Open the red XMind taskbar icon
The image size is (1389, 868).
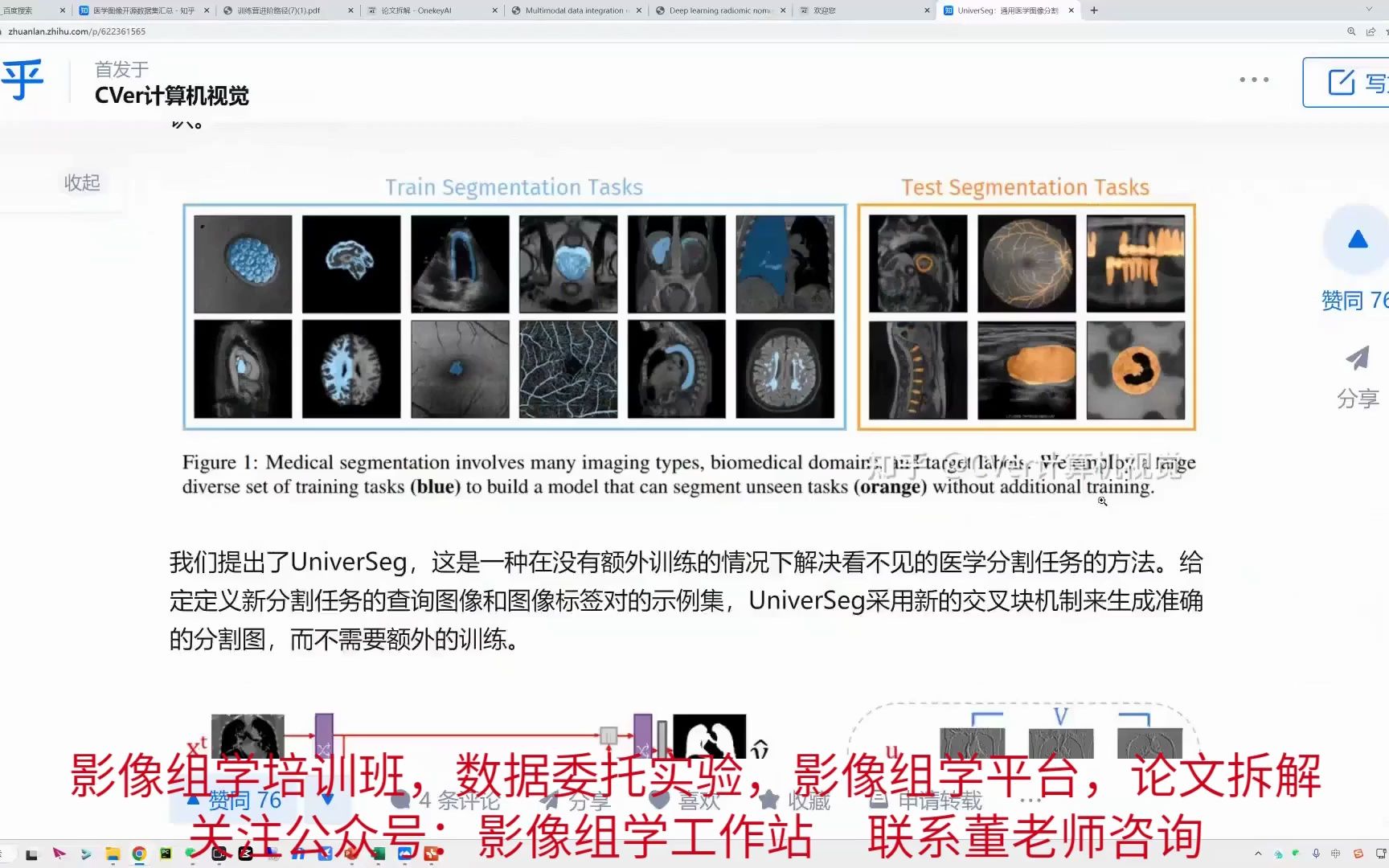click(x=432, y=854)
